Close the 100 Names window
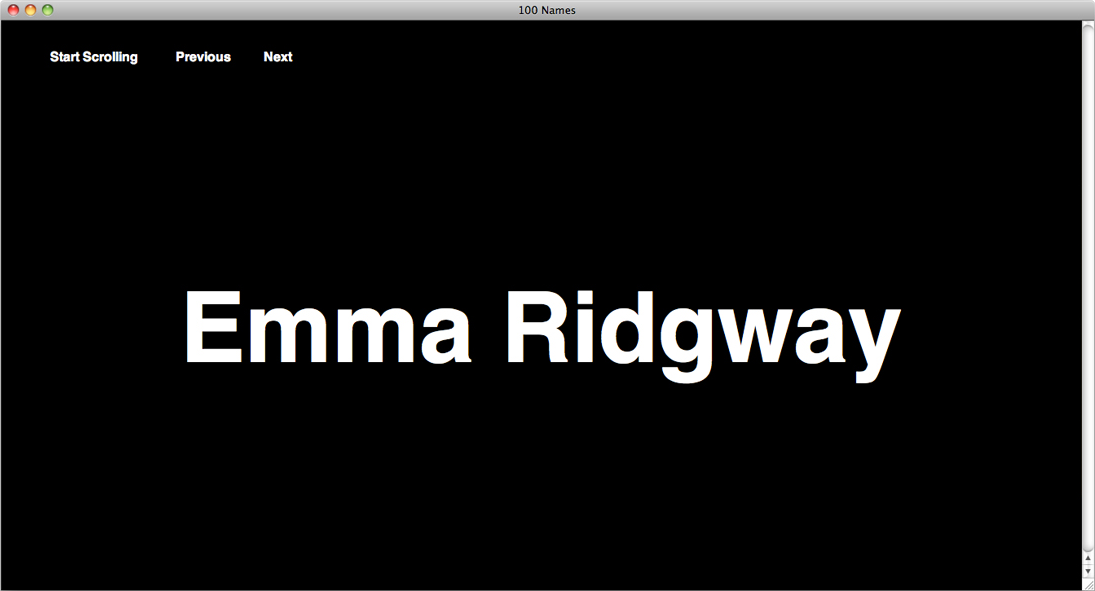The height and width of the screenshot is (591, 1095). [x=14, y=10]
